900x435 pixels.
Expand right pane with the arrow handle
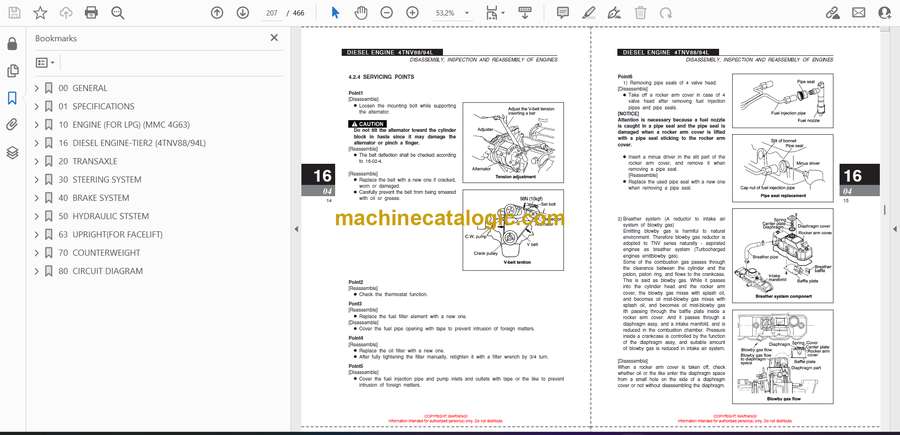(x=895, y=229)
